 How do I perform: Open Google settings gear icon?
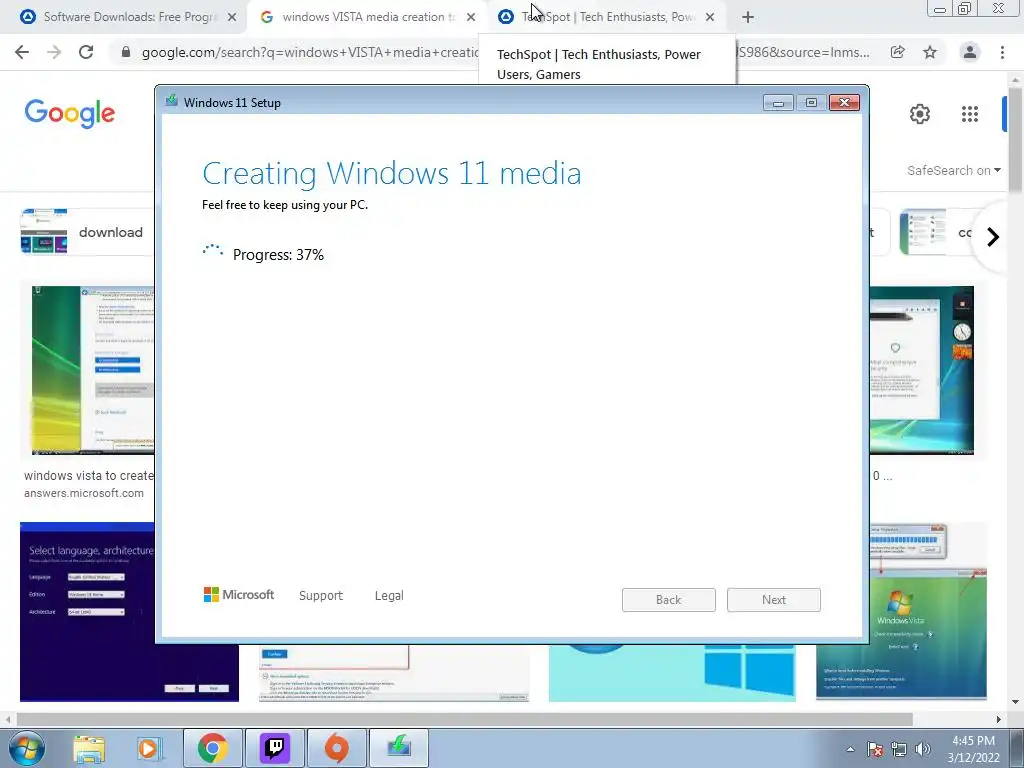[x=920, y=114]
